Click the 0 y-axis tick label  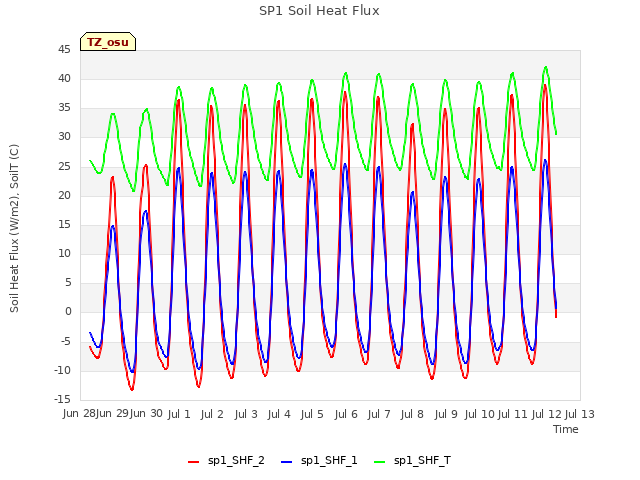[68, 312]
